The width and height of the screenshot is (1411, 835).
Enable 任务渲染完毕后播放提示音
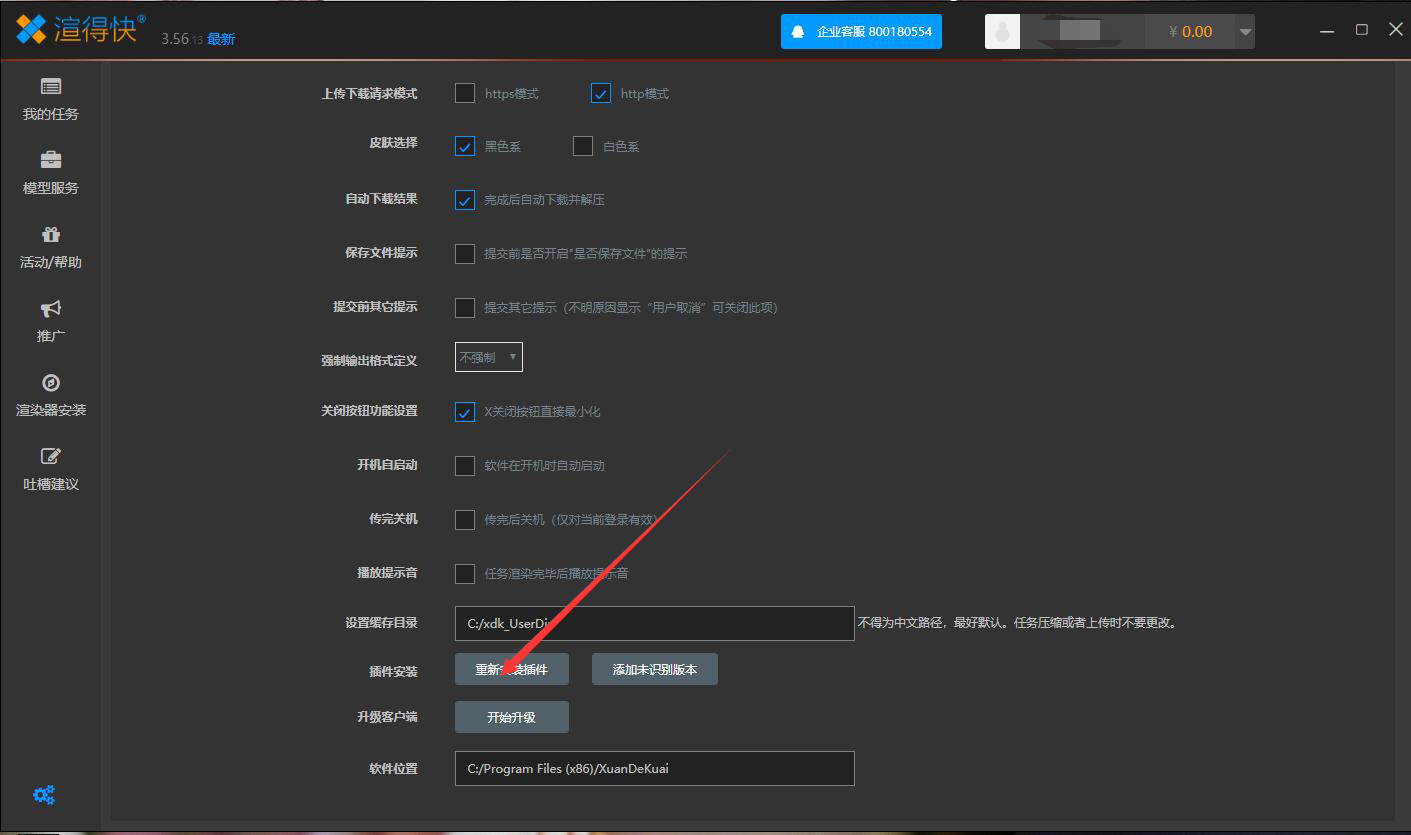tap(464, 573)
